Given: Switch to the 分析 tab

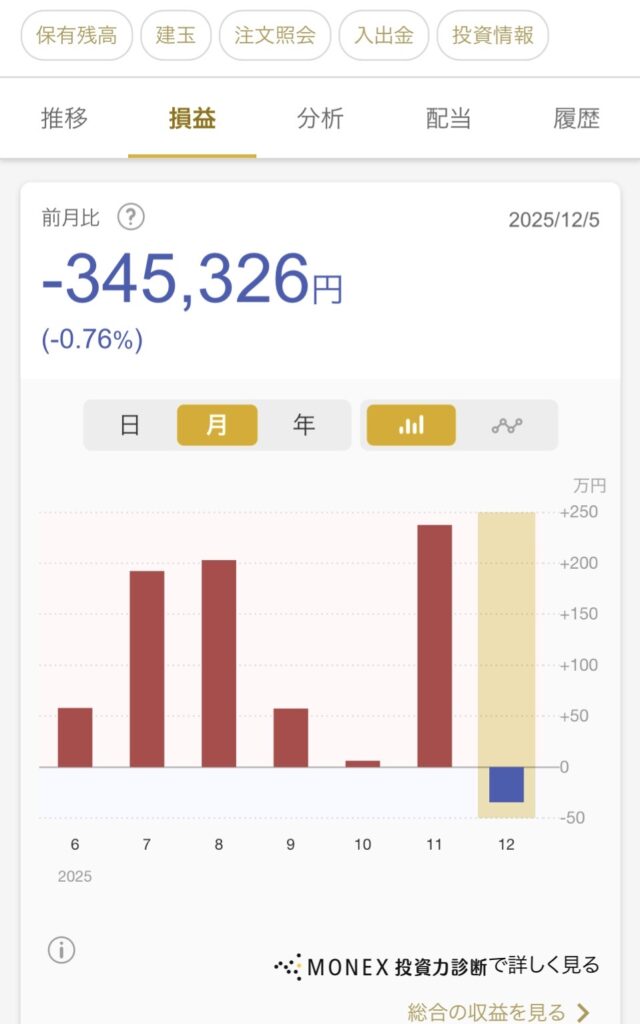Looking at the screenshot, I should click(320, 119).
